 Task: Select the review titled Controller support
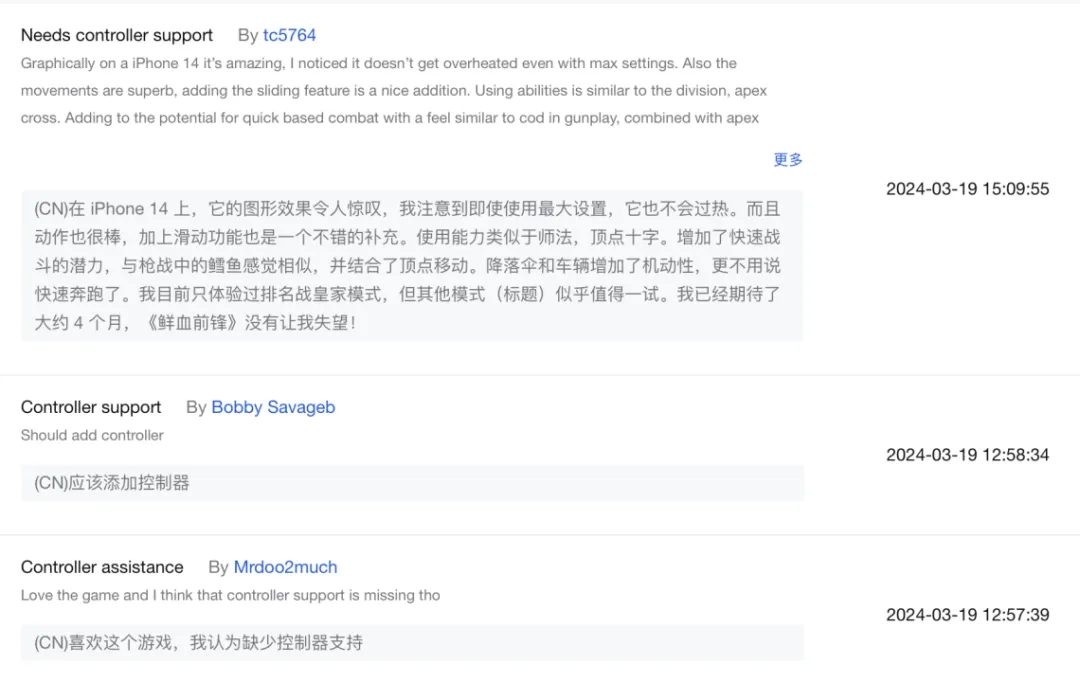coord(91,407)
